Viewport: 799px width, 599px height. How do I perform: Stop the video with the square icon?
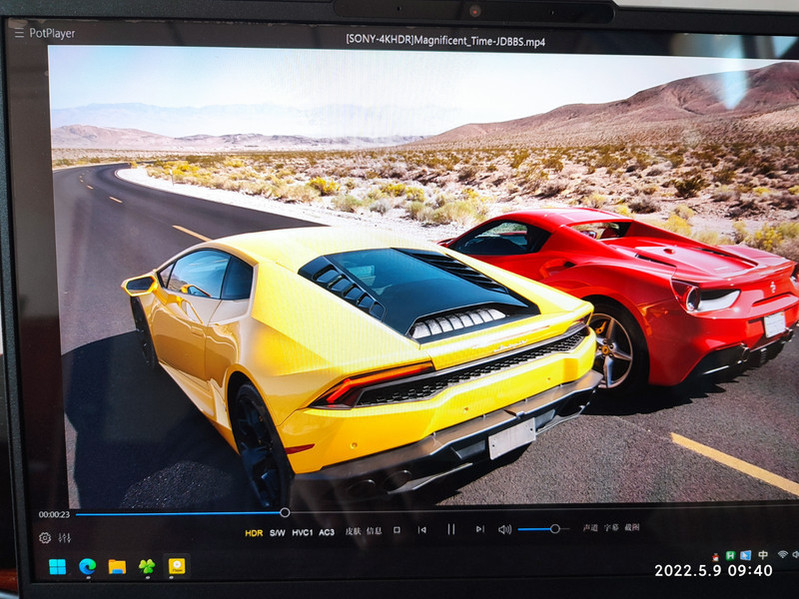coord(397,530)
